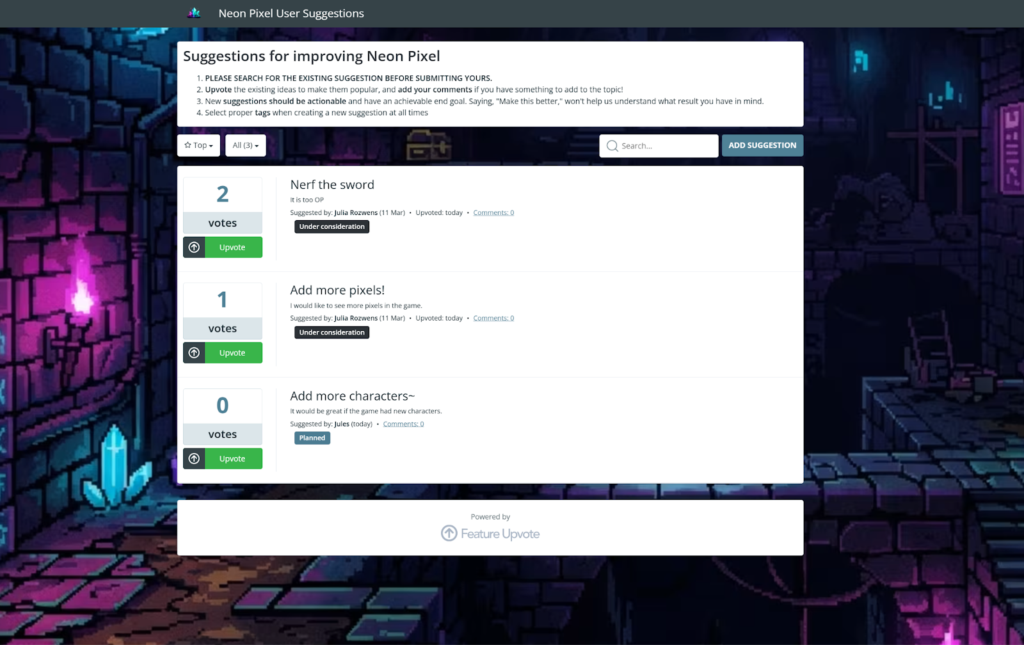Click upvote arrow icon for Add more pixels

(194, 353)
